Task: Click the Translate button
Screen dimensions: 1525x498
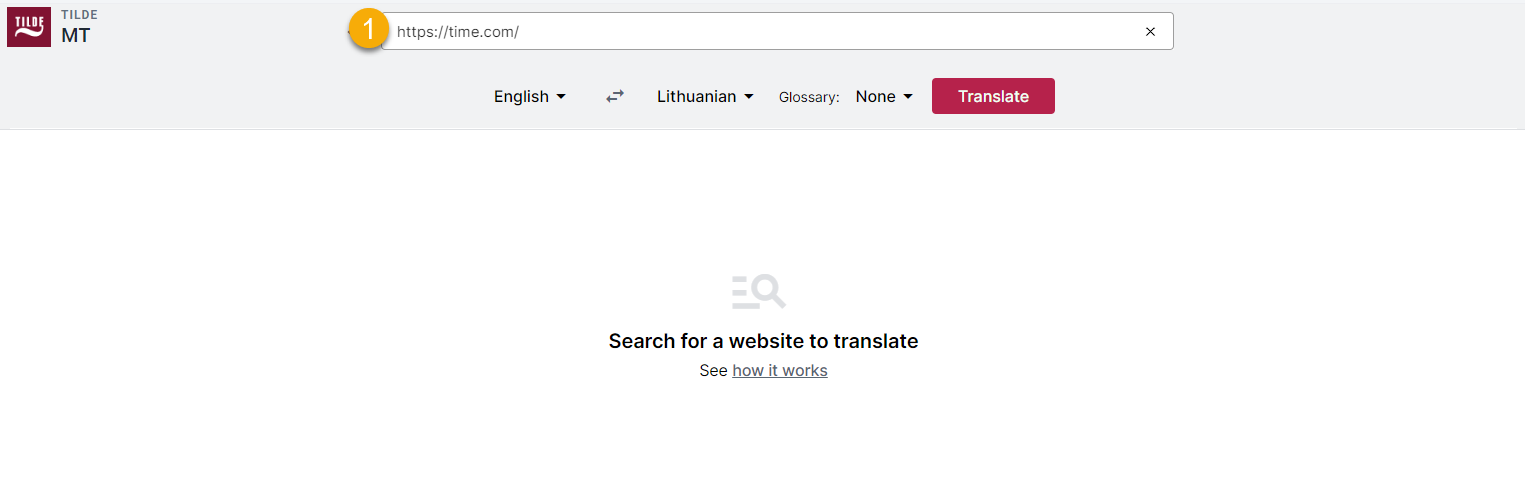Action: point(993,96)
